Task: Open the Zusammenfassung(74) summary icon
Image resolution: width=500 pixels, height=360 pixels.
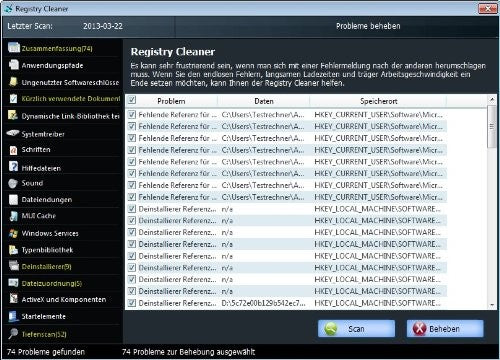Action: 14,48
